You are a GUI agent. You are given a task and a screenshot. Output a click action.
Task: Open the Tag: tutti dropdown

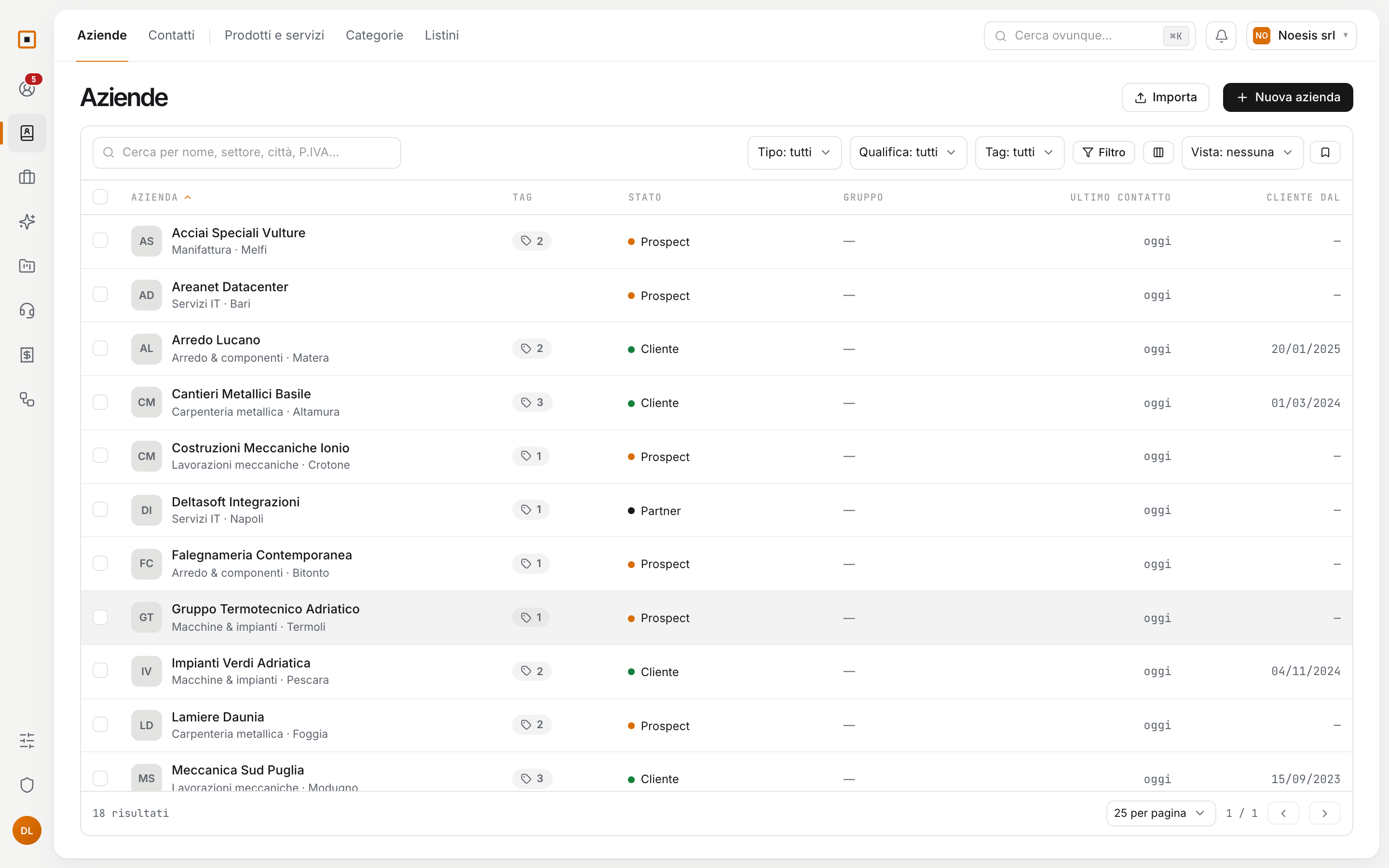[x=1020, y=152]
